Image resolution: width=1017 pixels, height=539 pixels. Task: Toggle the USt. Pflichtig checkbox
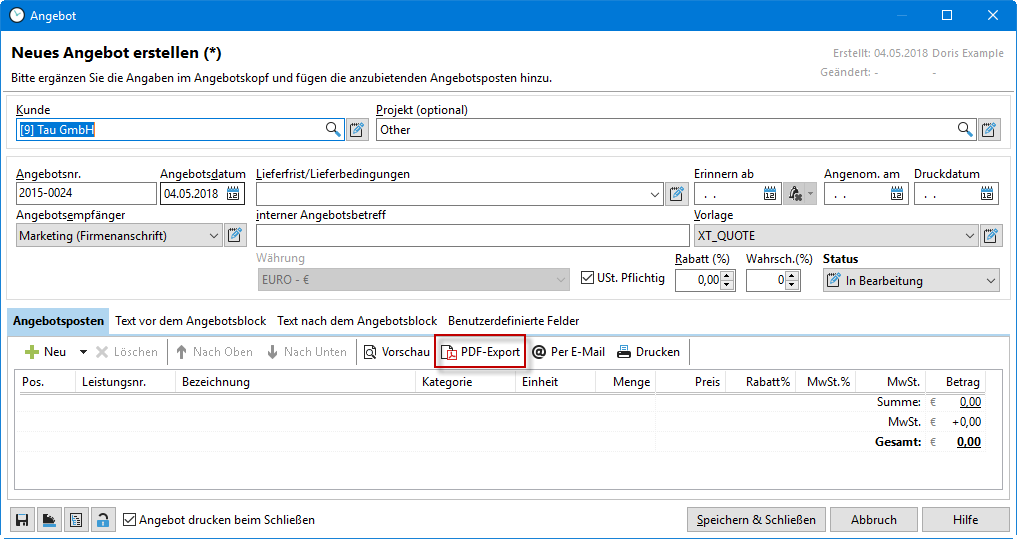[588, 278]
